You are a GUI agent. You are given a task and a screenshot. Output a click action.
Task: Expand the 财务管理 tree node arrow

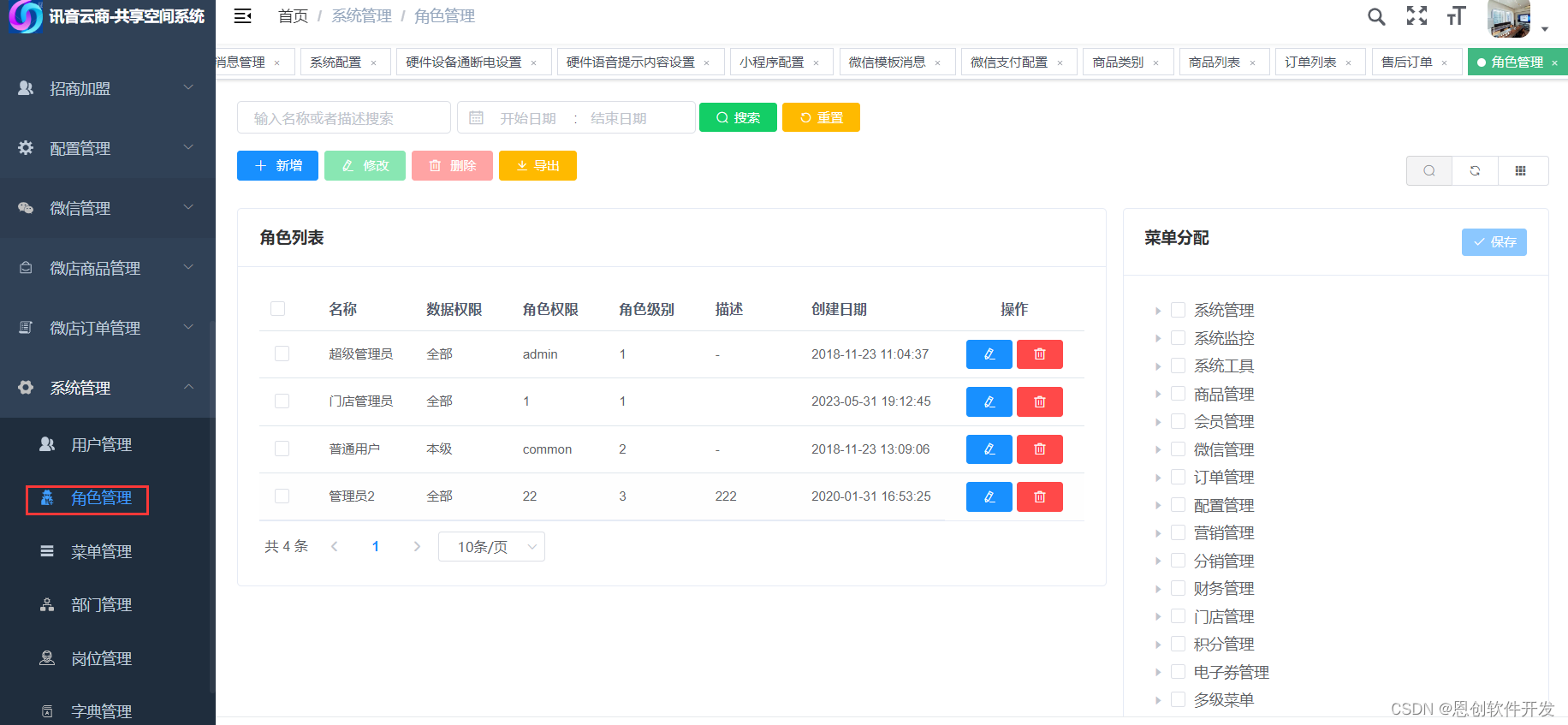click(1158, 589)
